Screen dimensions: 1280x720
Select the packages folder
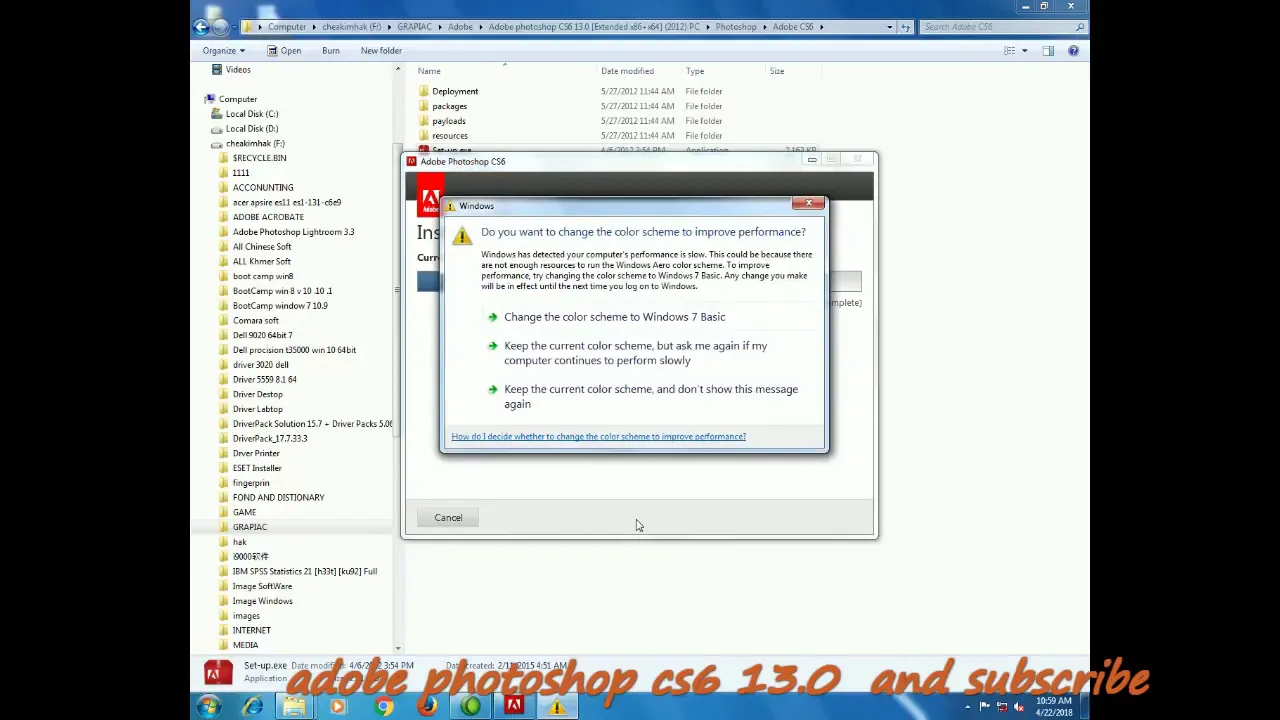pyautogui.click(x=449, y=106)
